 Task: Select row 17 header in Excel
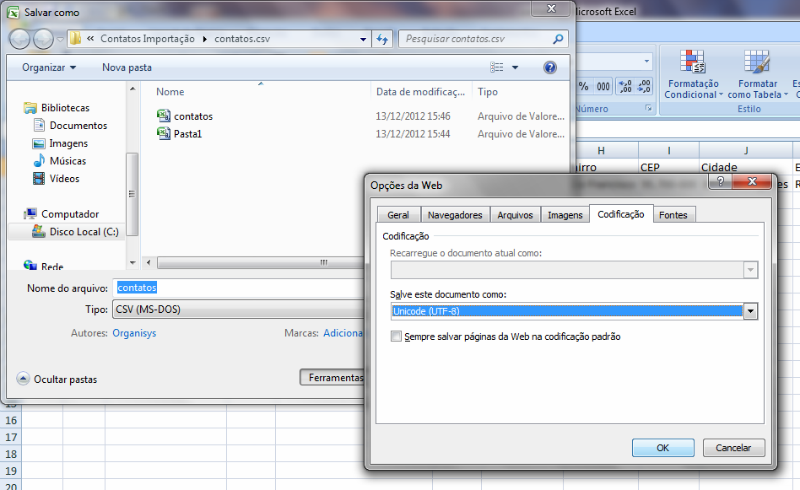(x=11, y=437)
